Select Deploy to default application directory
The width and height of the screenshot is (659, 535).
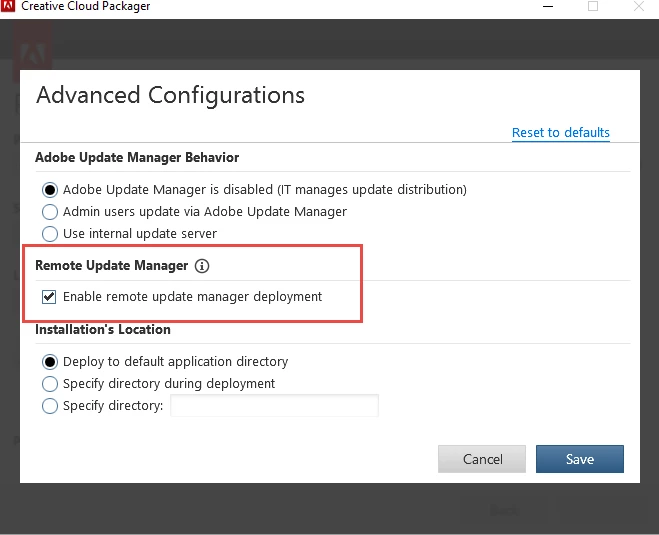pos(50,362)
